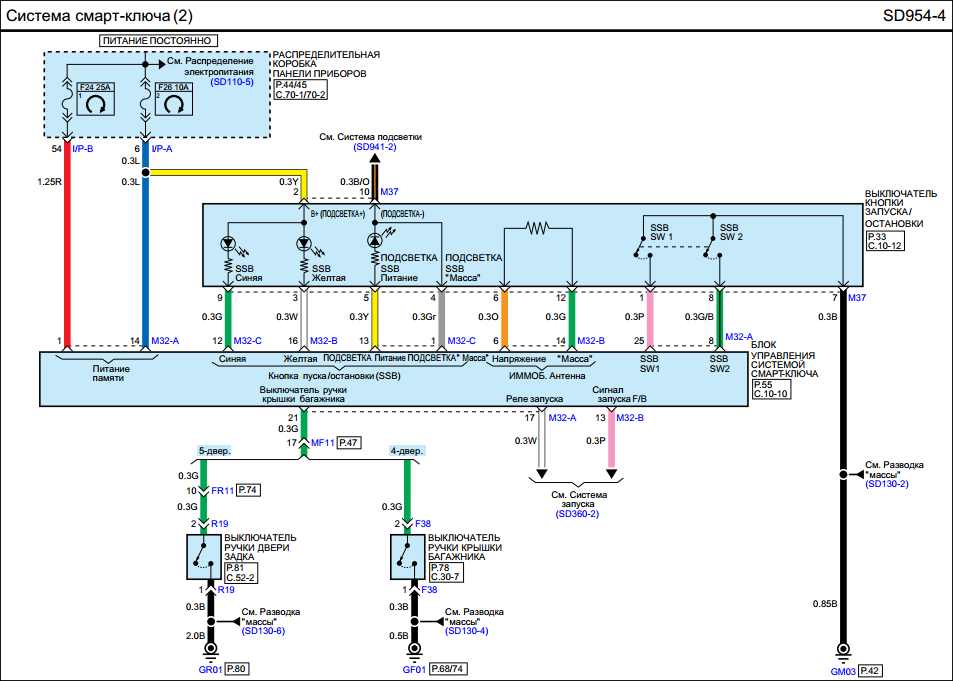Select the 5-двер. variant label
This screenshot has width=953, height=681.
(x=214, y=451)
